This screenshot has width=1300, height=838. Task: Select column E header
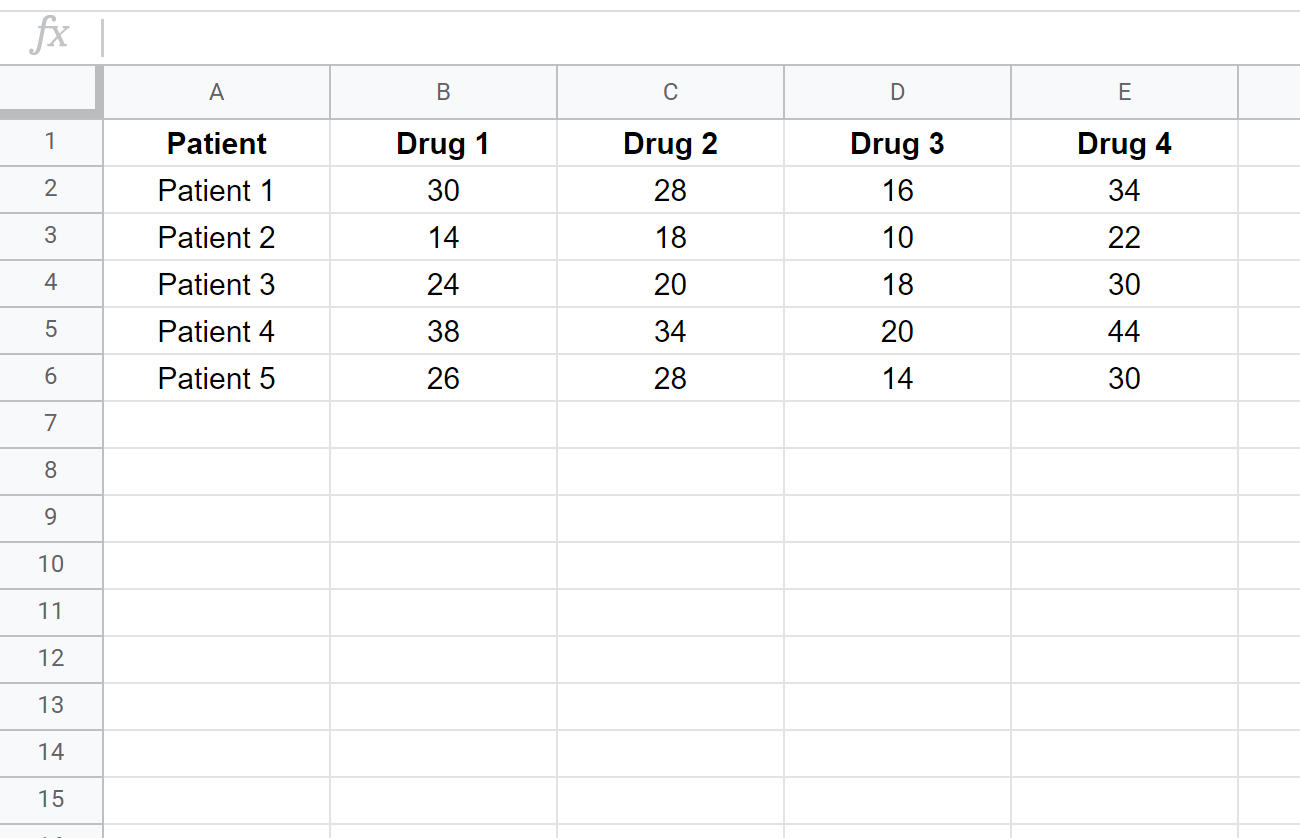[1125, 92]
